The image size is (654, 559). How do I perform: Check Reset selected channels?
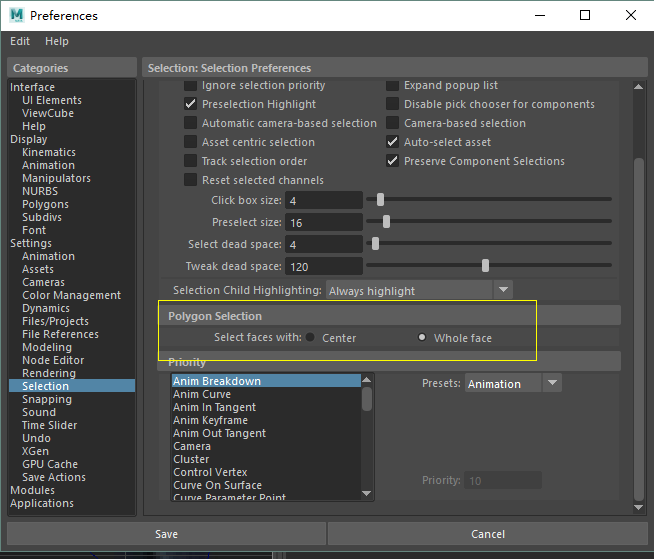(x=191, y=180)
